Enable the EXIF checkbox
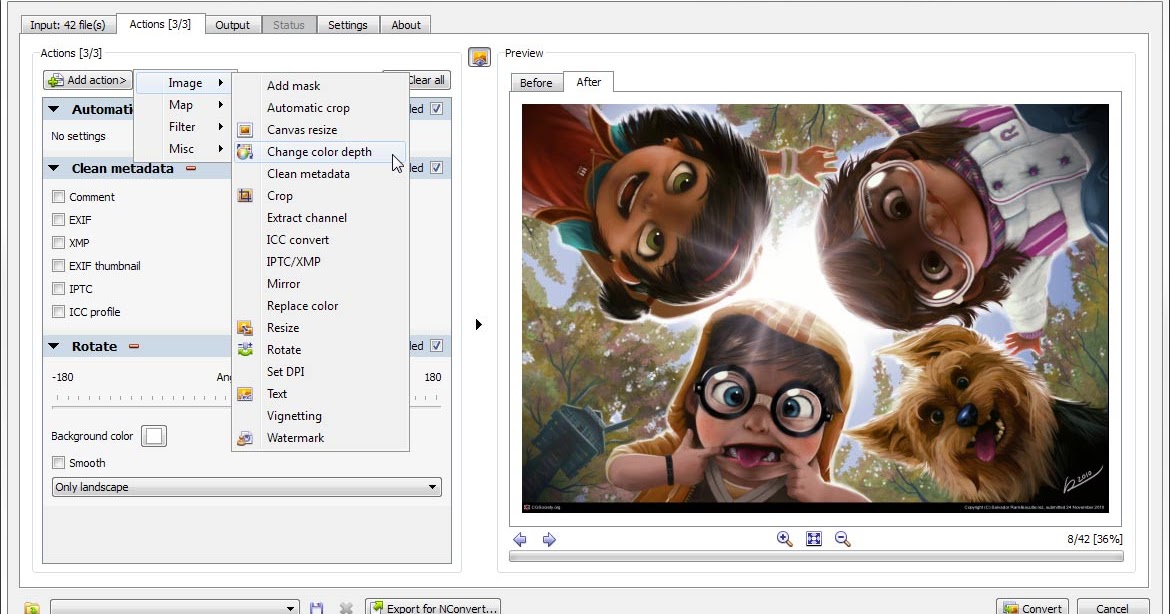This screenshot has width=1170, height=614. click(x=58, y=219)
